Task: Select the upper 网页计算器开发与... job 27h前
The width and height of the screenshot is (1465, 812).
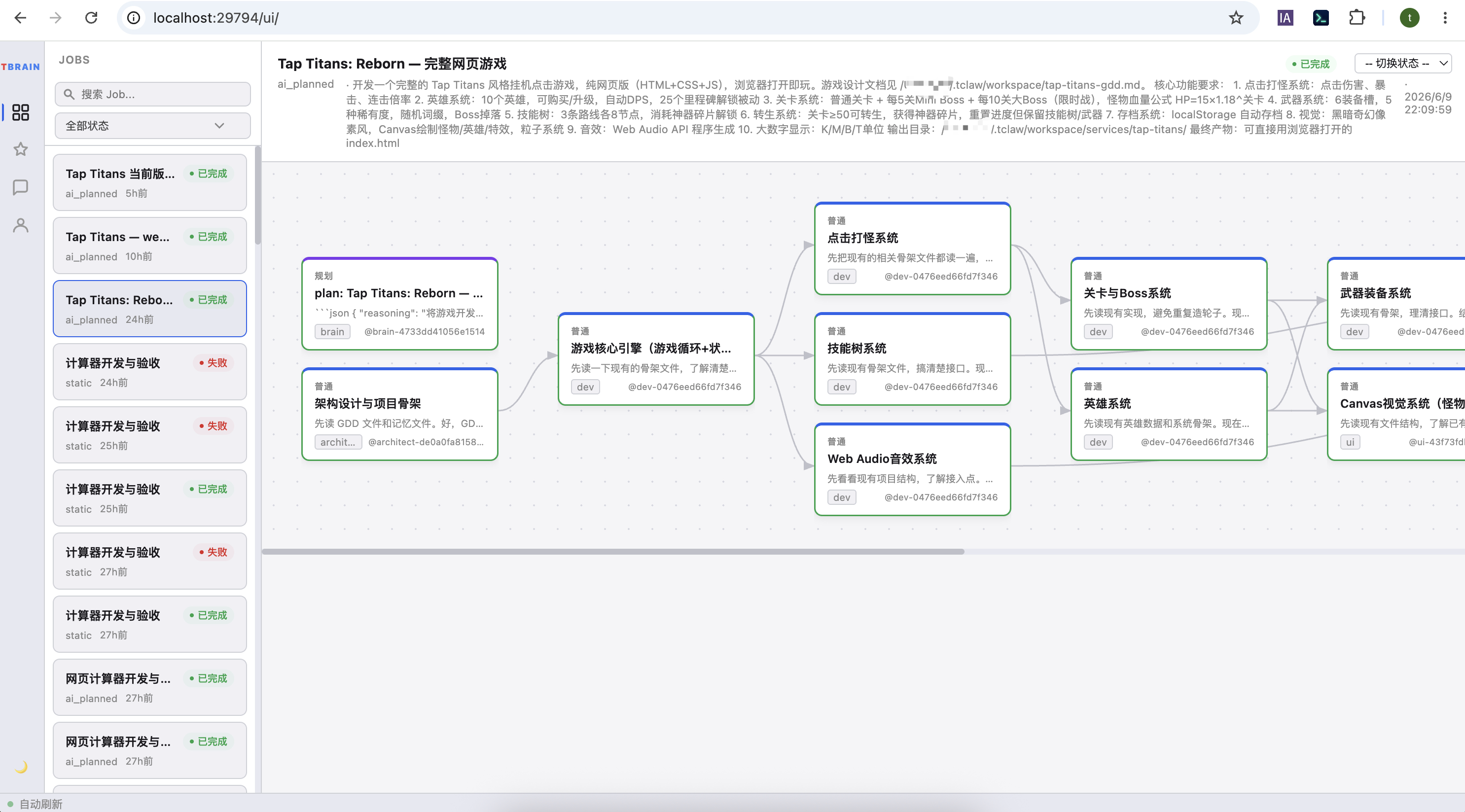Action: pos(149,687)
